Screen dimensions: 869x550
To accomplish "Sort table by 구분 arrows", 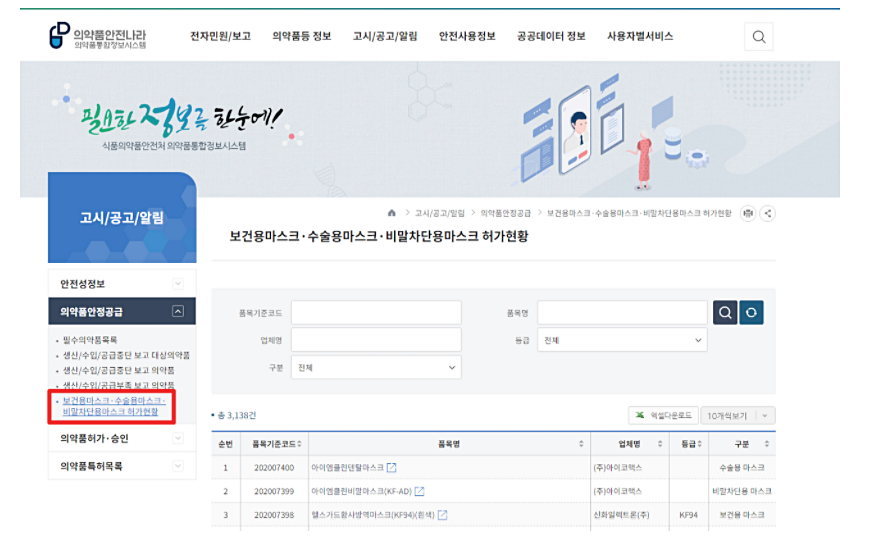I will click(x=766, y=444).
